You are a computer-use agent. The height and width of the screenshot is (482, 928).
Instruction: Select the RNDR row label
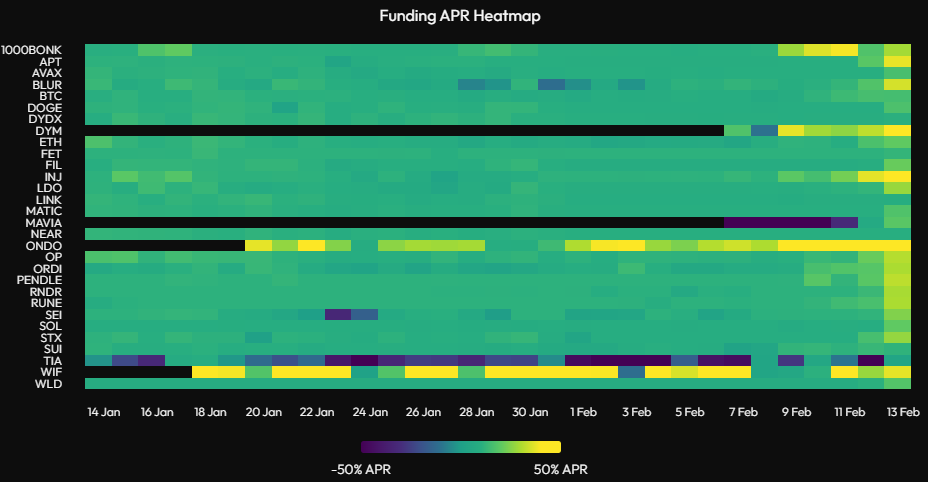pos(46,292)
